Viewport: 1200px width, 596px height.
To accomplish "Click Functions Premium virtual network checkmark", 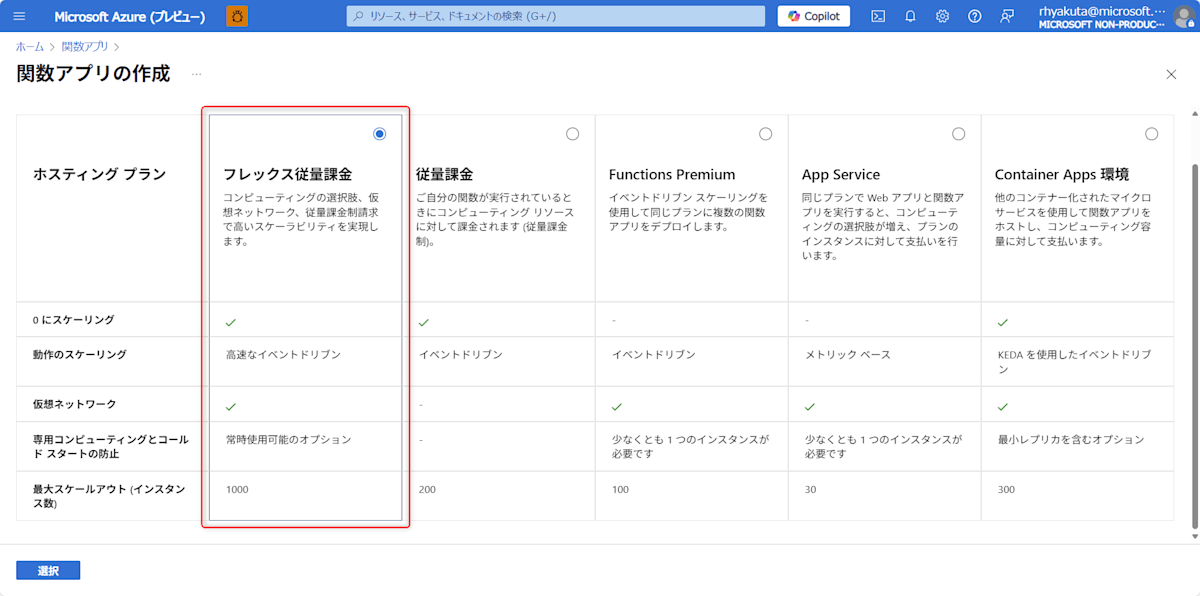I will click(616, 406).
